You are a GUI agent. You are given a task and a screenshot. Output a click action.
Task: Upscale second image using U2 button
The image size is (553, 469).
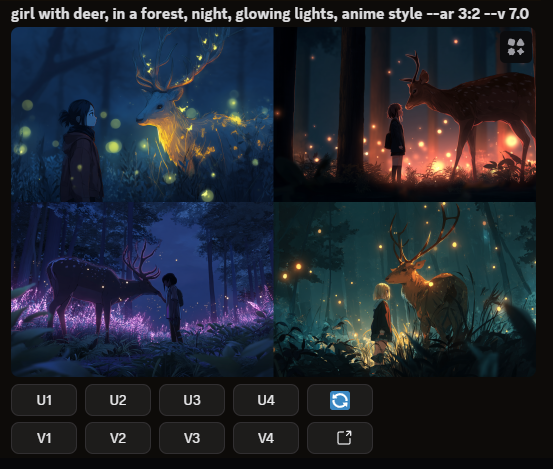click(x=118, y=400)
